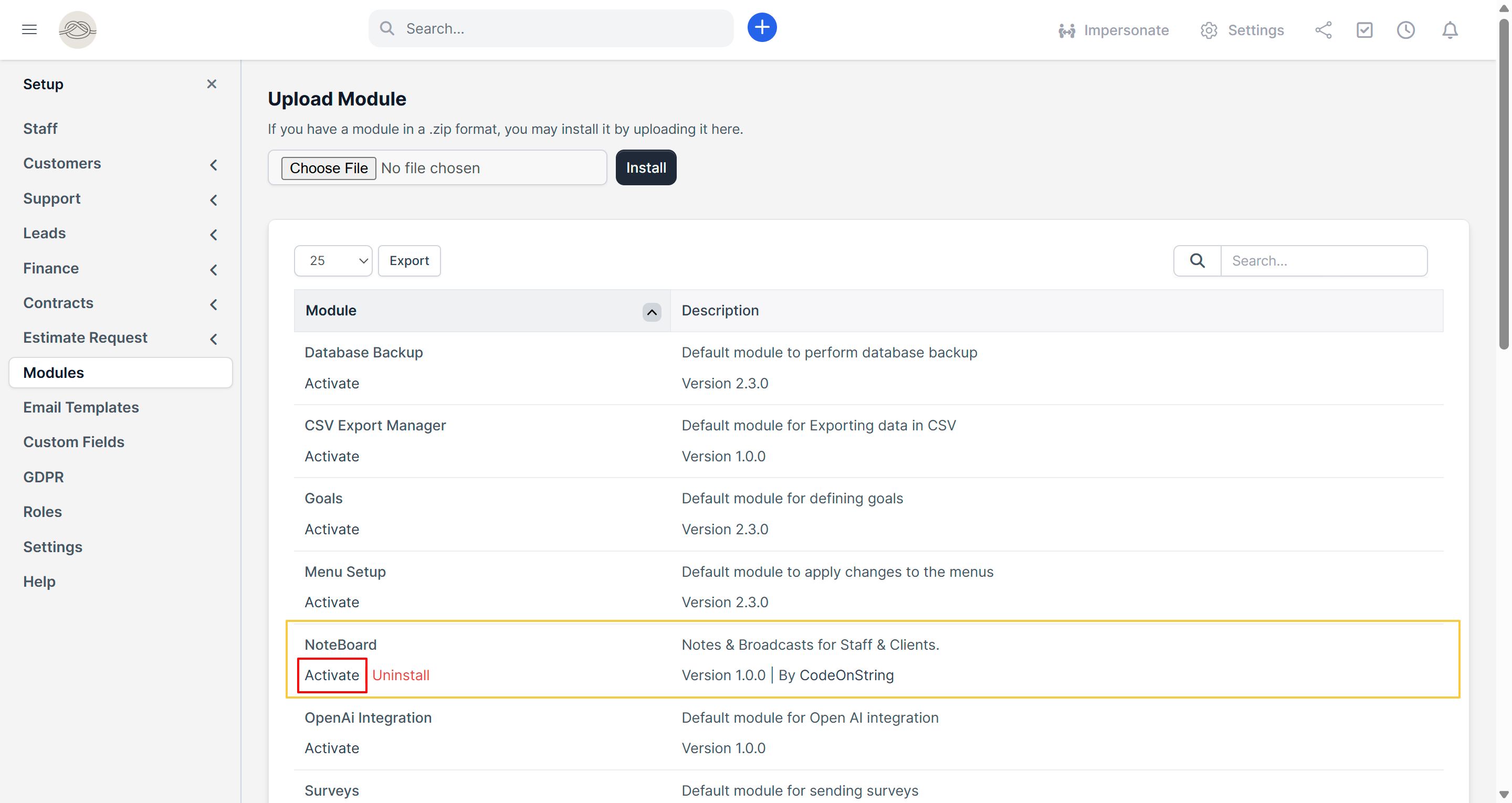
Task: Open Custom Fields menu item
Action: [x=74, y=441]
